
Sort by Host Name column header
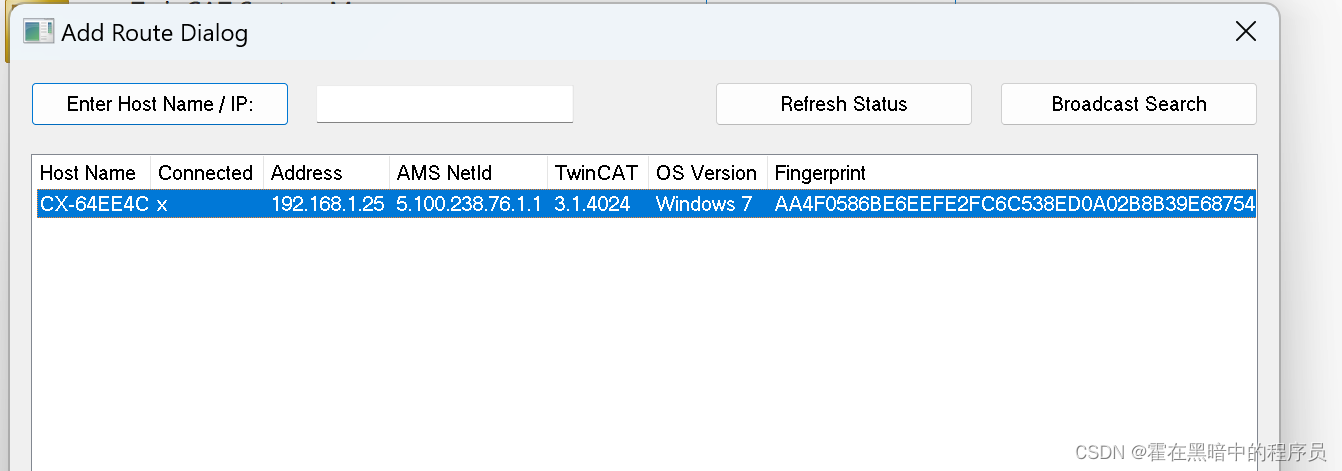(88, 173)
